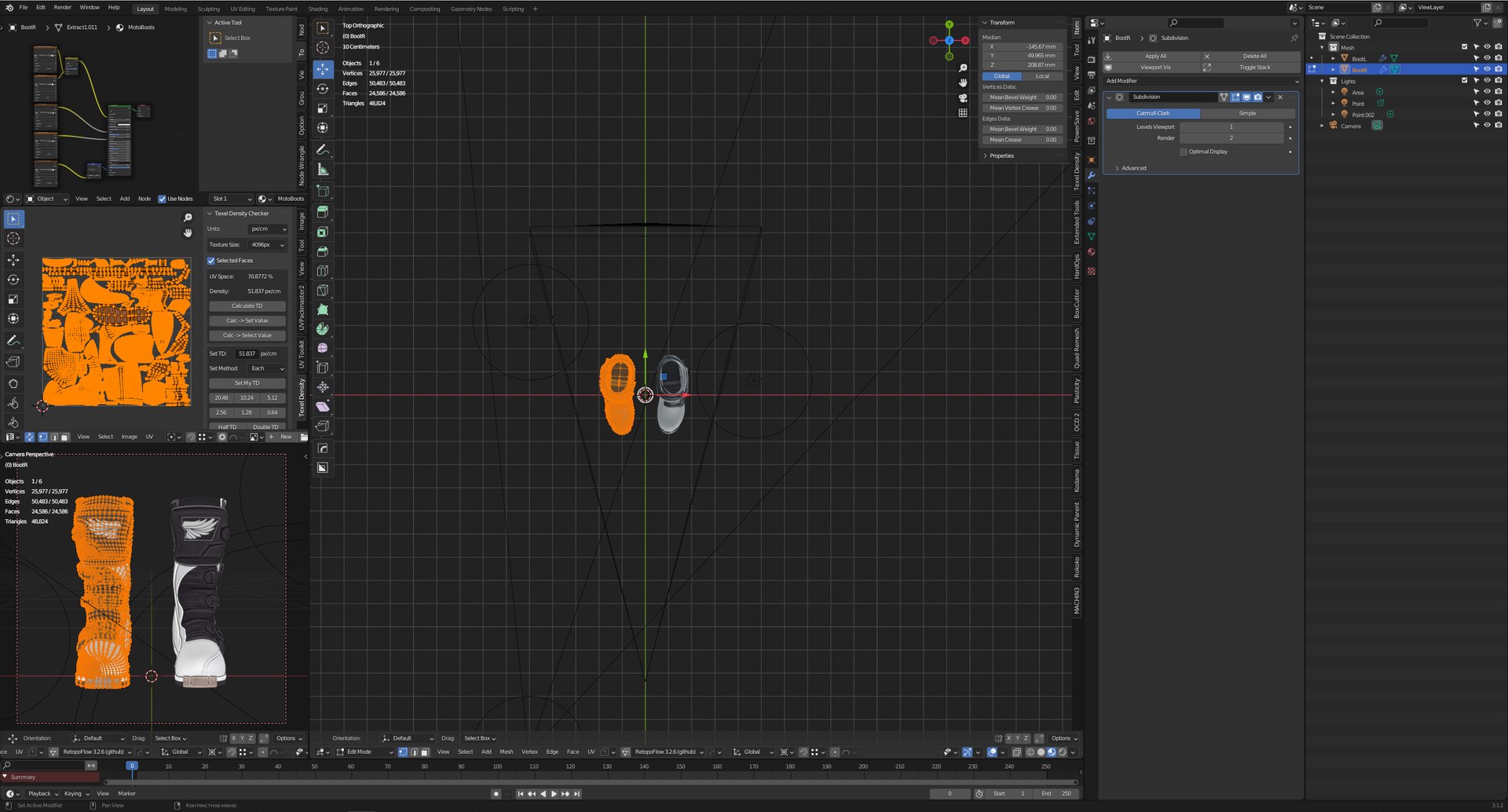This screenshot has width=1508, height=812.
Task: Choose the Extrude Region tool
Action: point(323,212)
